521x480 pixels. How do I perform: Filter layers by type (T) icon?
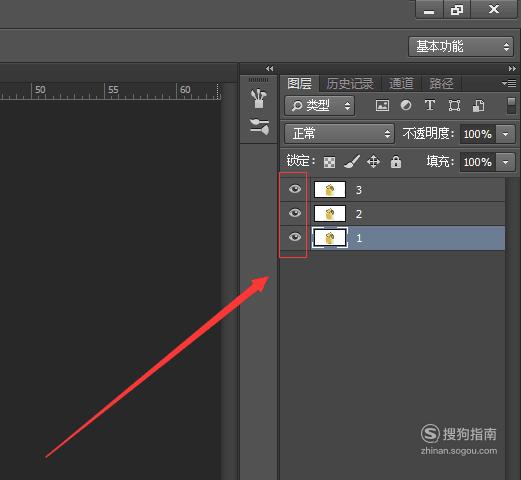tap(430, 106)
